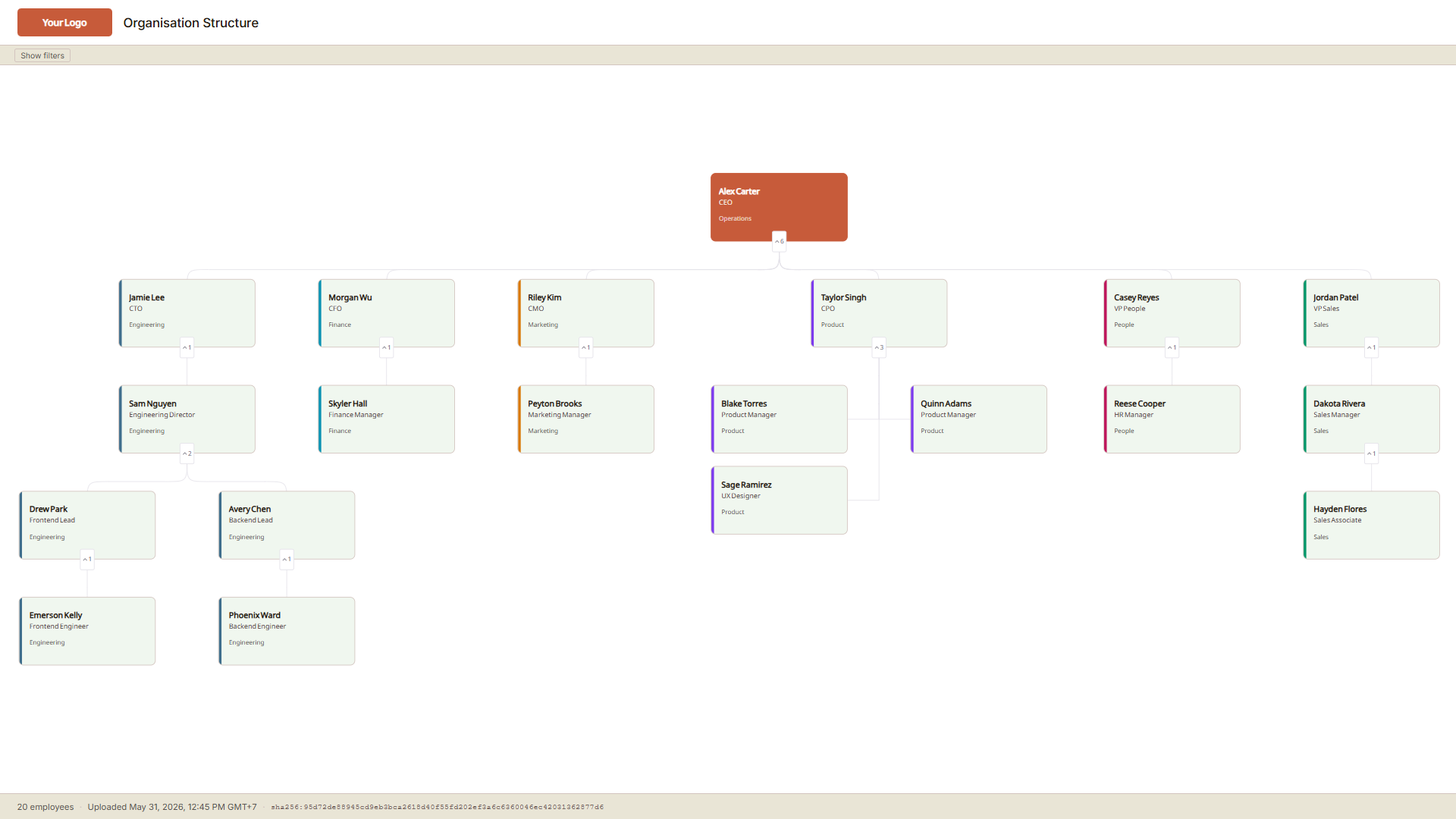Open Skyler Hall Finance Manager card

click(386, 419)
